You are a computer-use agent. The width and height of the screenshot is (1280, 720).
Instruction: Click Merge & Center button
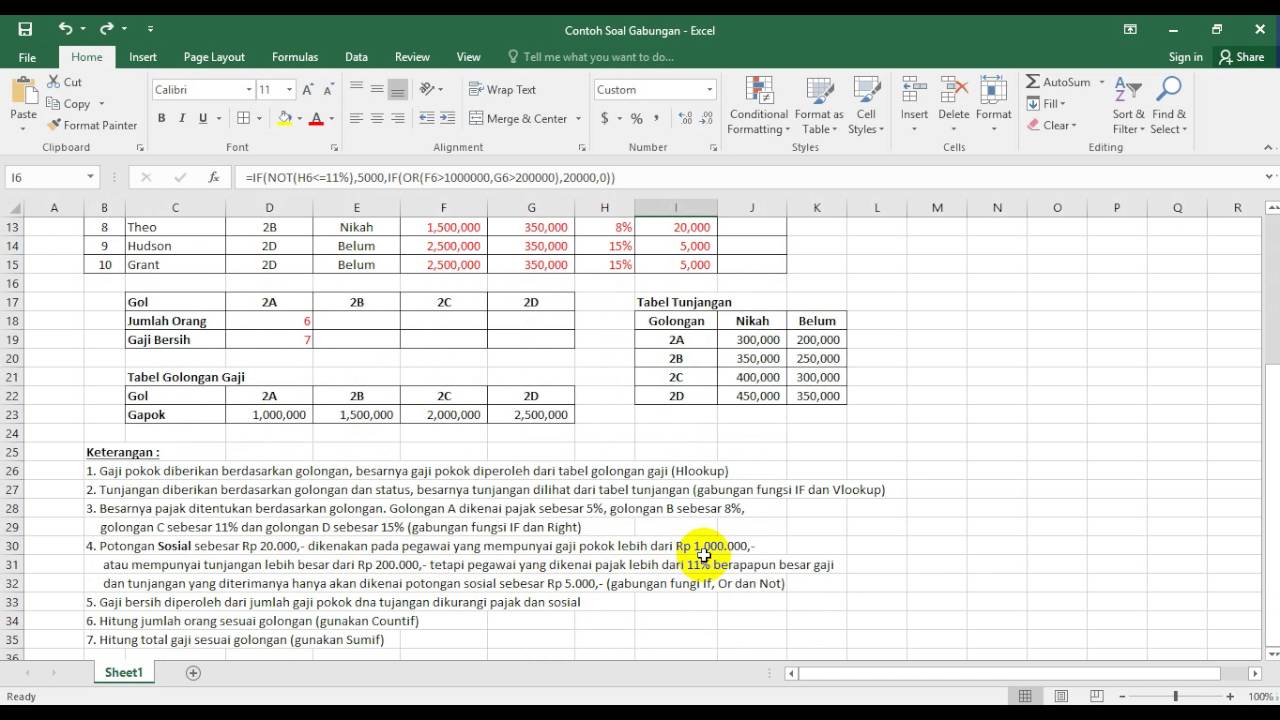coord(519,118)
